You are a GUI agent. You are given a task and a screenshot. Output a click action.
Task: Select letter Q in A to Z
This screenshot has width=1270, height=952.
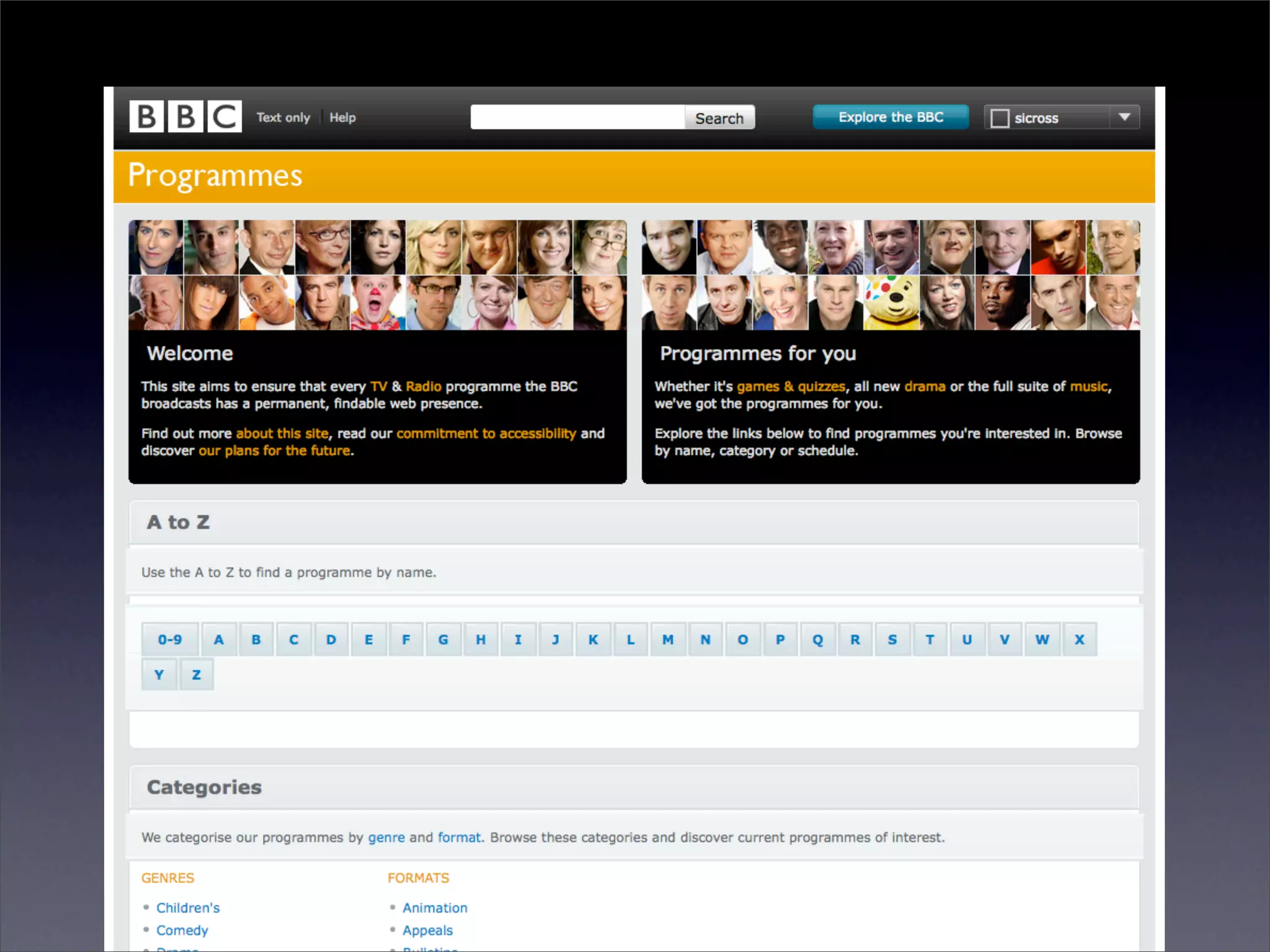pos(818,639)
